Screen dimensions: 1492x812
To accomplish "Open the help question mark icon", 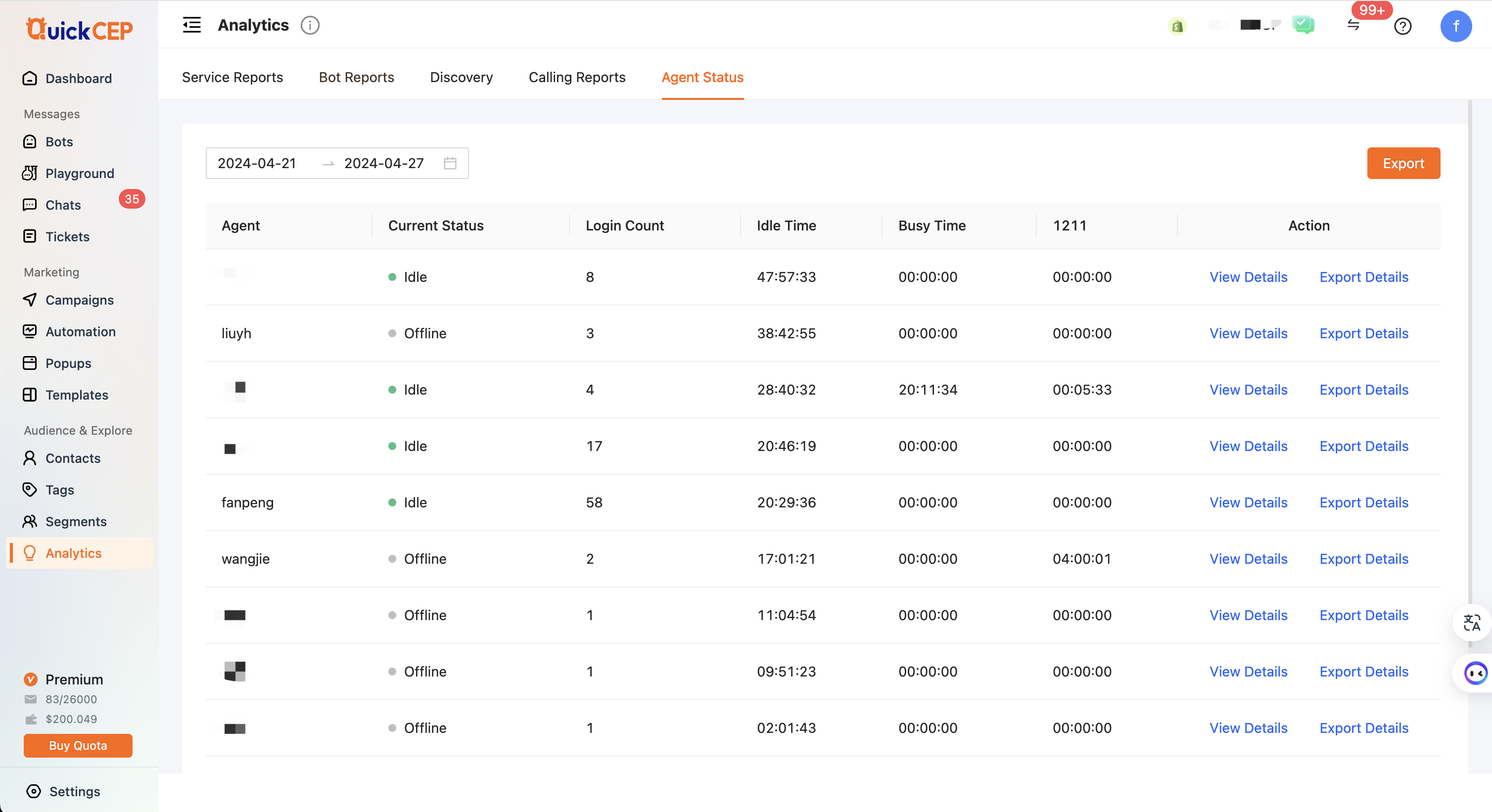I will [1402, 26].
